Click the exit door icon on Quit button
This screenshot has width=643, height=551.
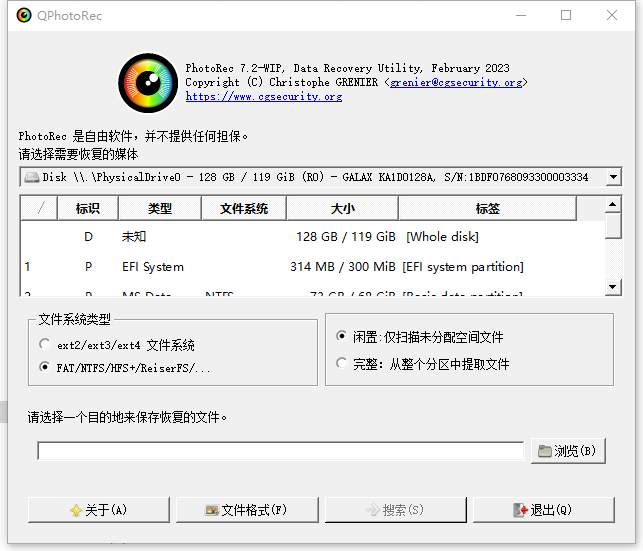point(520,510)
